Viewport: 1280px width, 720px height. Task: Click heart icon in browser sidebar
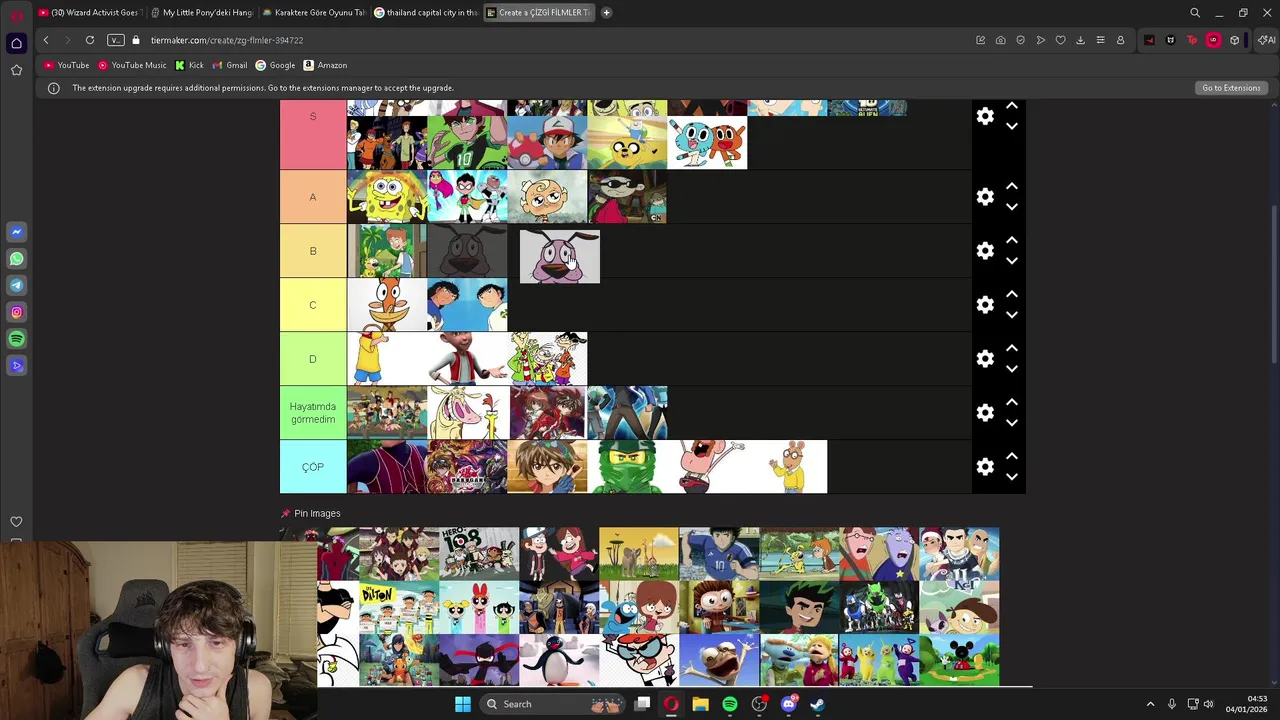[x=16, y=522]
